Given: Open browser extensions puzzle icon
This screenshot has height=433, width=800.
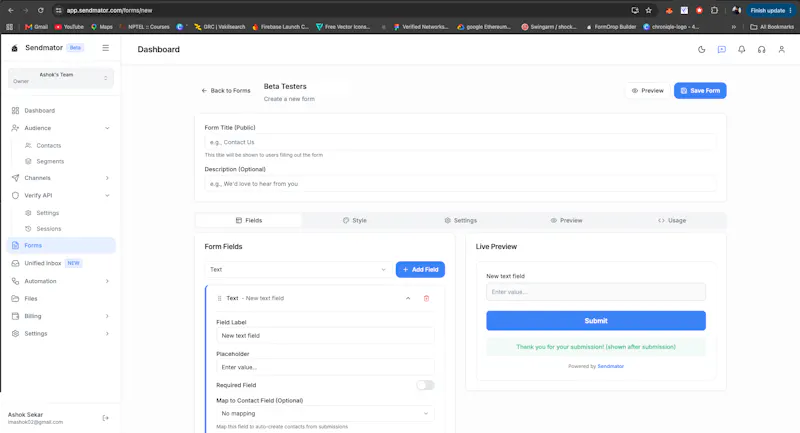Looking at the screenshot, I should pyautogui.click(x=714, y=10).
